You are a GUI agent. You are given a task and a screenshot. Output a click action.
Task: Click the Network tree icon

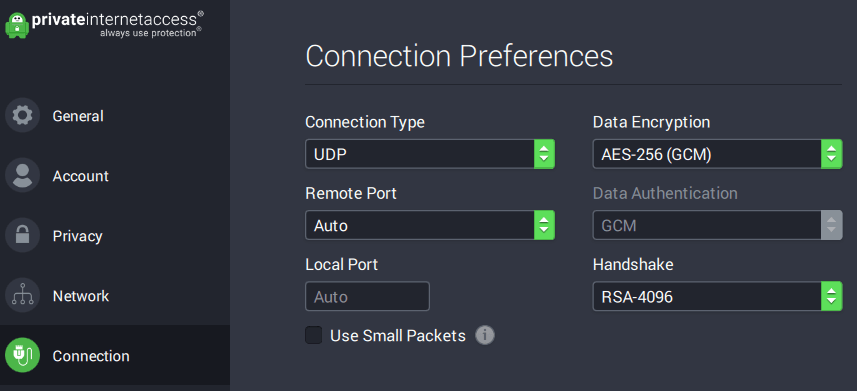pos(22,296)
